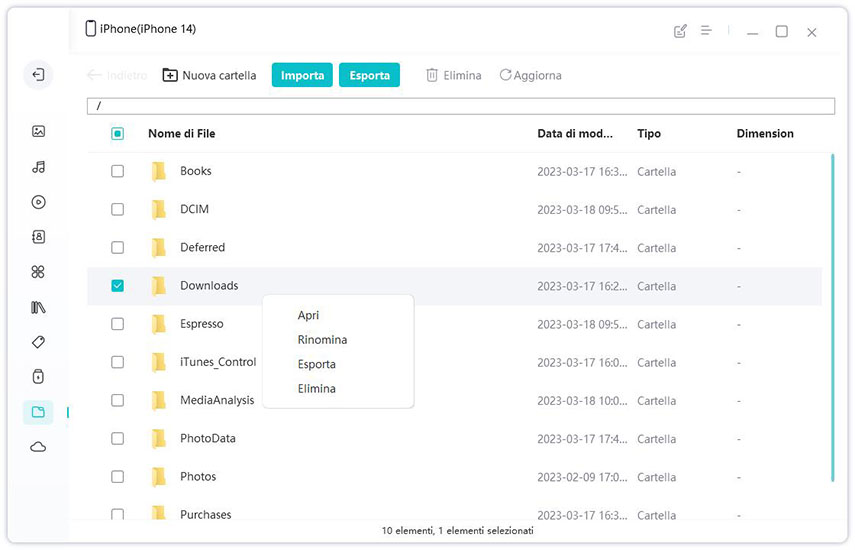Click the cloud icon in sidebar
Screen dimensions: 855x550
pyautogui.click(x=38, y=447)
